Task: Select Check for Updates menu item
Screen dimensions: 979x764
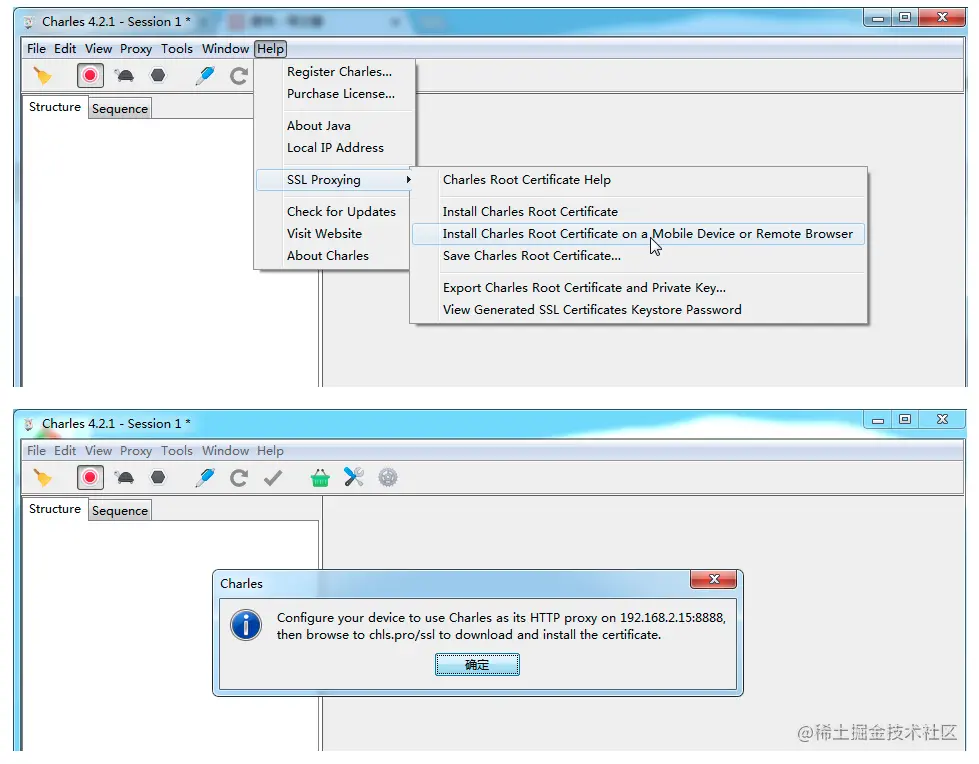Action: click(x=341, y=212)
